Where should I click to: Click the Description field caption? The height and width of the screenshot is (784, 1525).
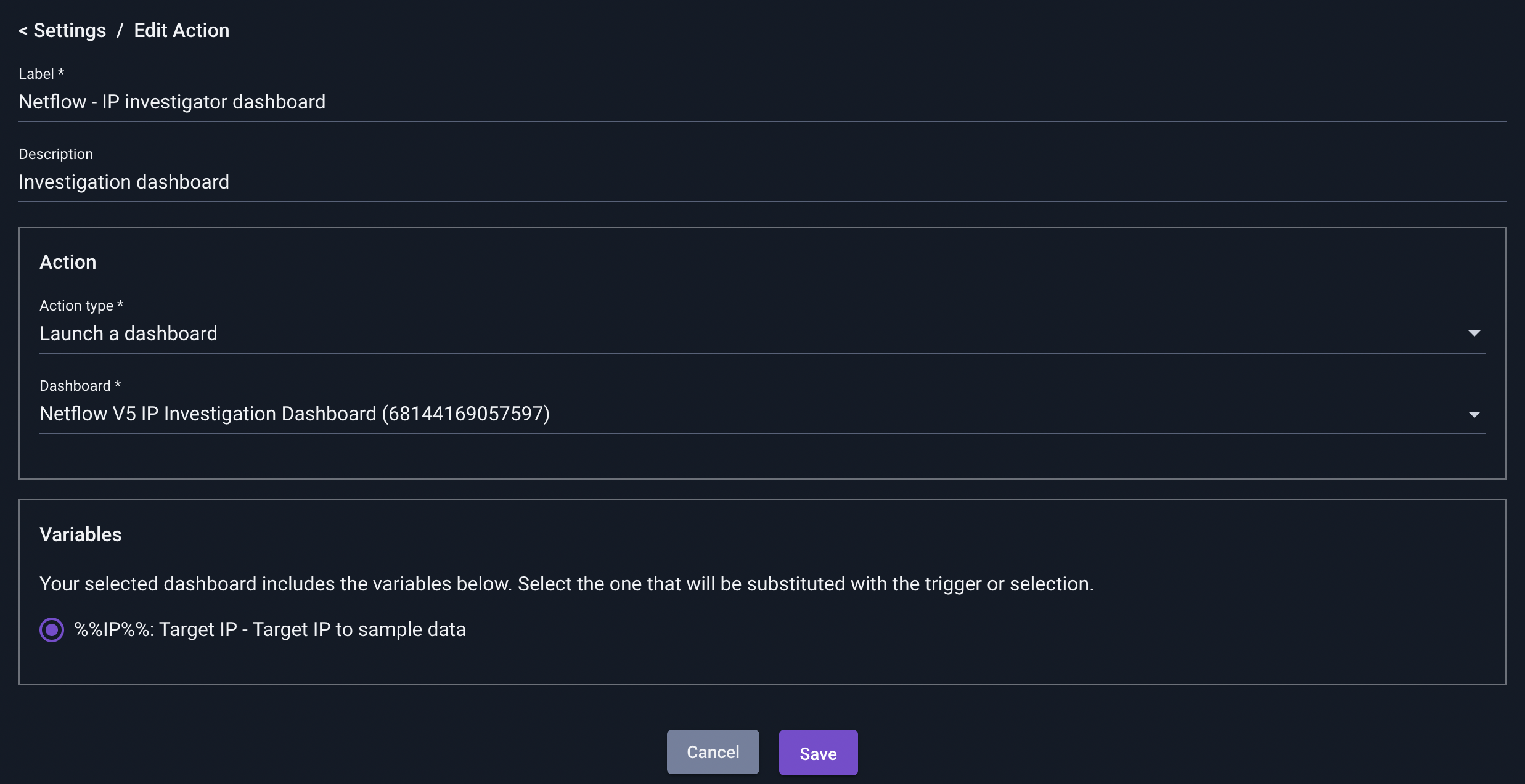[56, 154]
